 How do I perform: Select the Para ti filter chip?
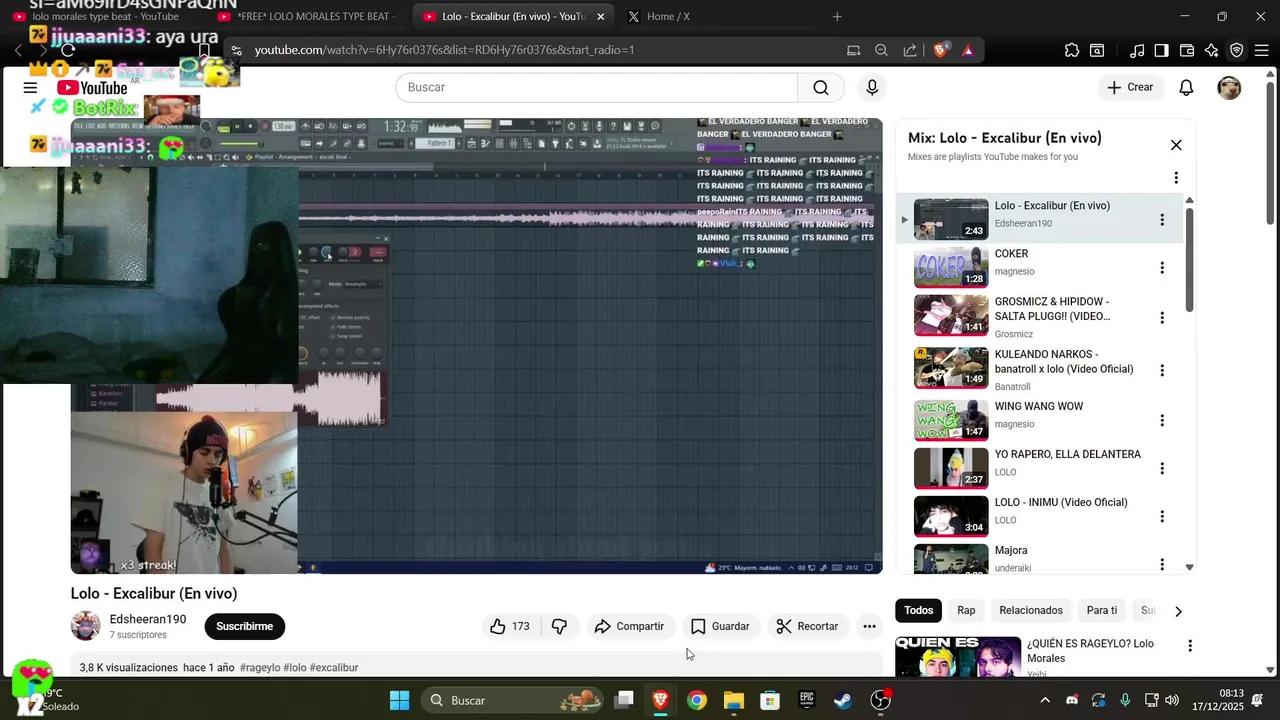tap(1102, 610)
